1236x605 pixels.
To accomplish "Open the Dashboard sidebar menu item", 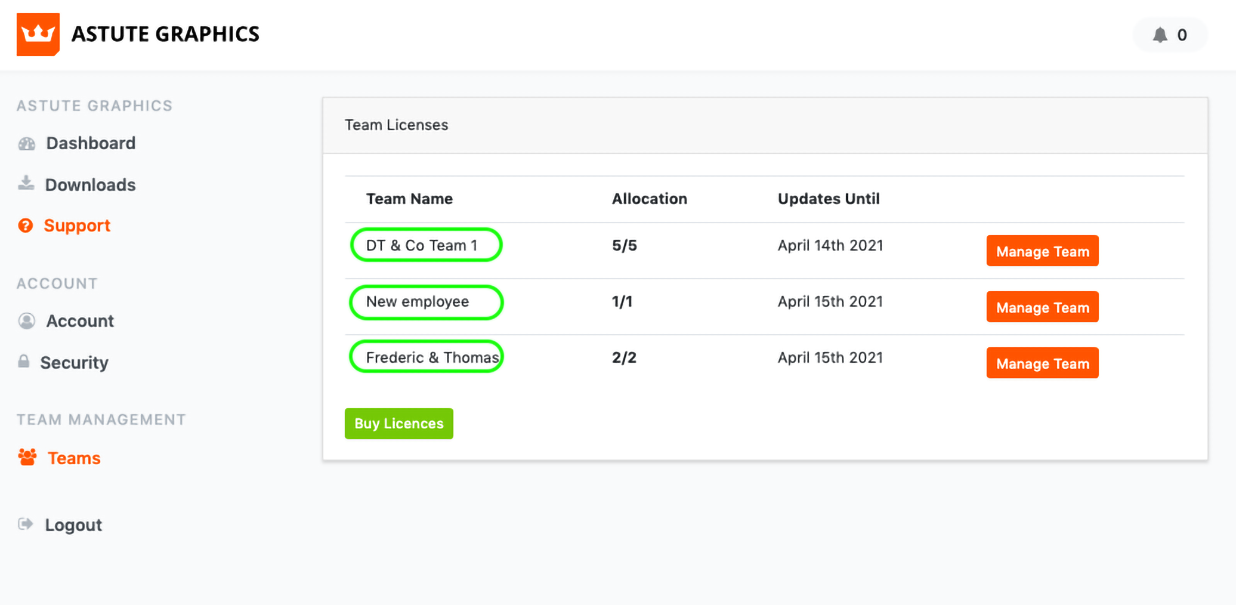I will pyautogui.click(x=90, y=143).
